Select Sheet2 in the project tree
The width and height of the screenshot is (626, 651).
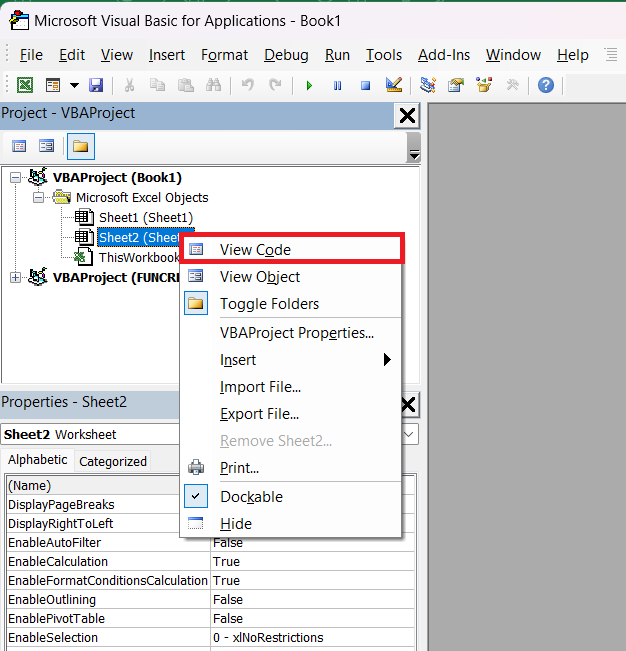(x=139, y=237)
